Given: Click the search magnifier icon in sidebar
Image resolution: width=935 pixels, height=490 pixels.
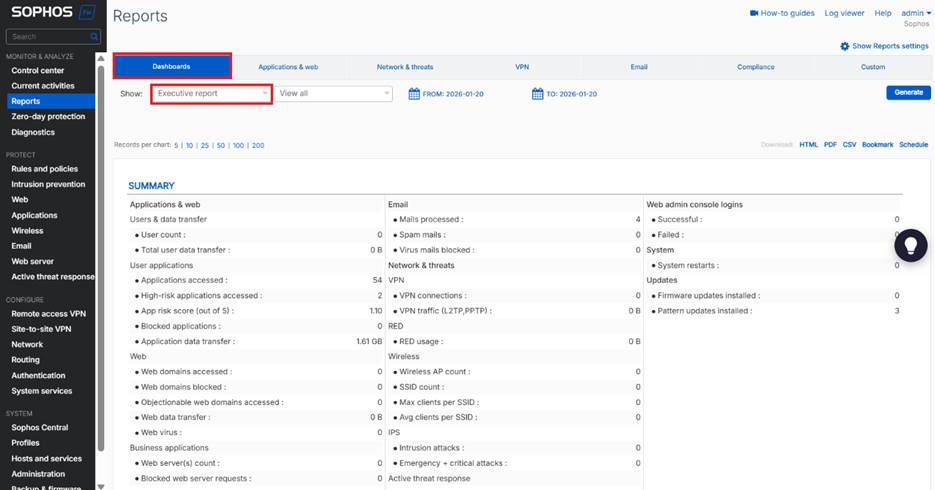Looking at the screenshot, I should [95, 37].
